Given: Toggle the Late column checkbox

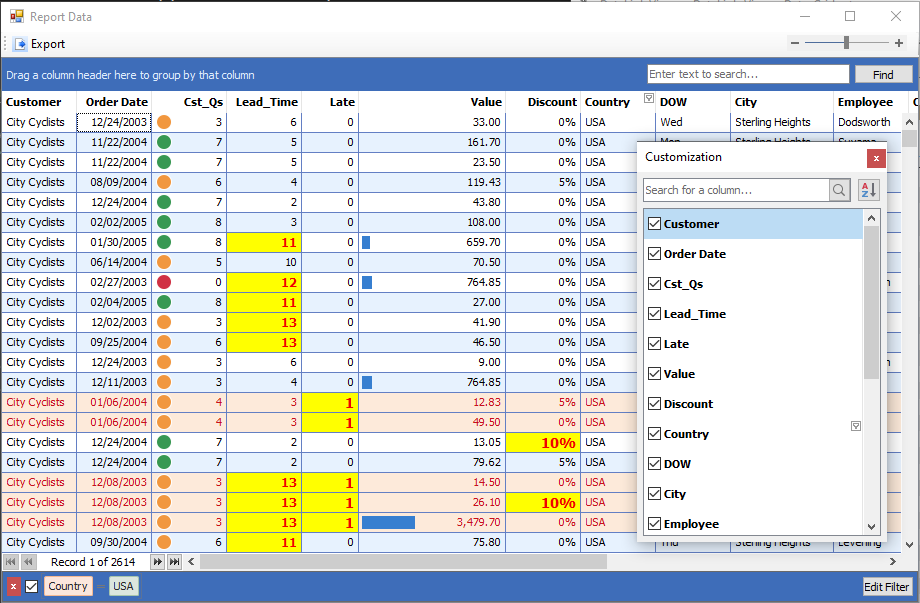Looking at the screenshot, I should point(655,343).
